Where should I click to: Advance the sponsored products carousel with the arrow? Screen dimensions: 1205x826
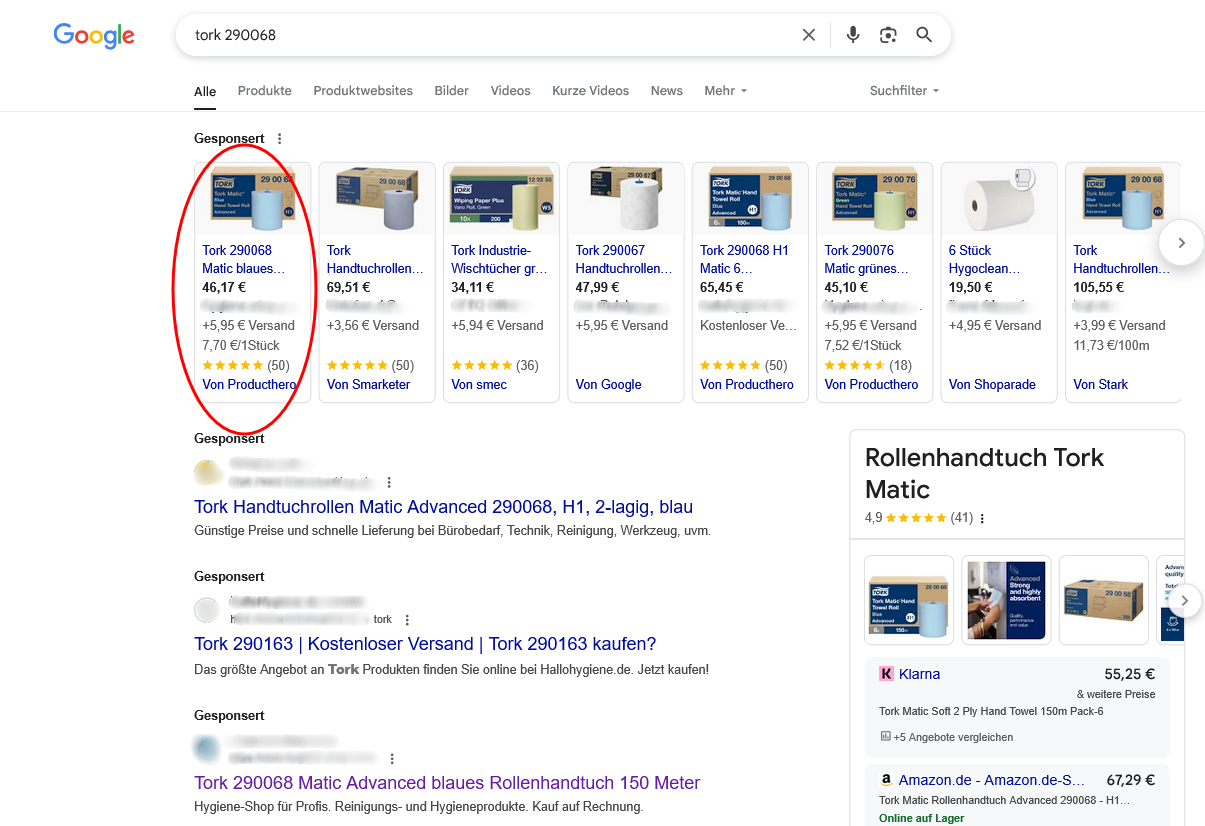pos(1181,242)
